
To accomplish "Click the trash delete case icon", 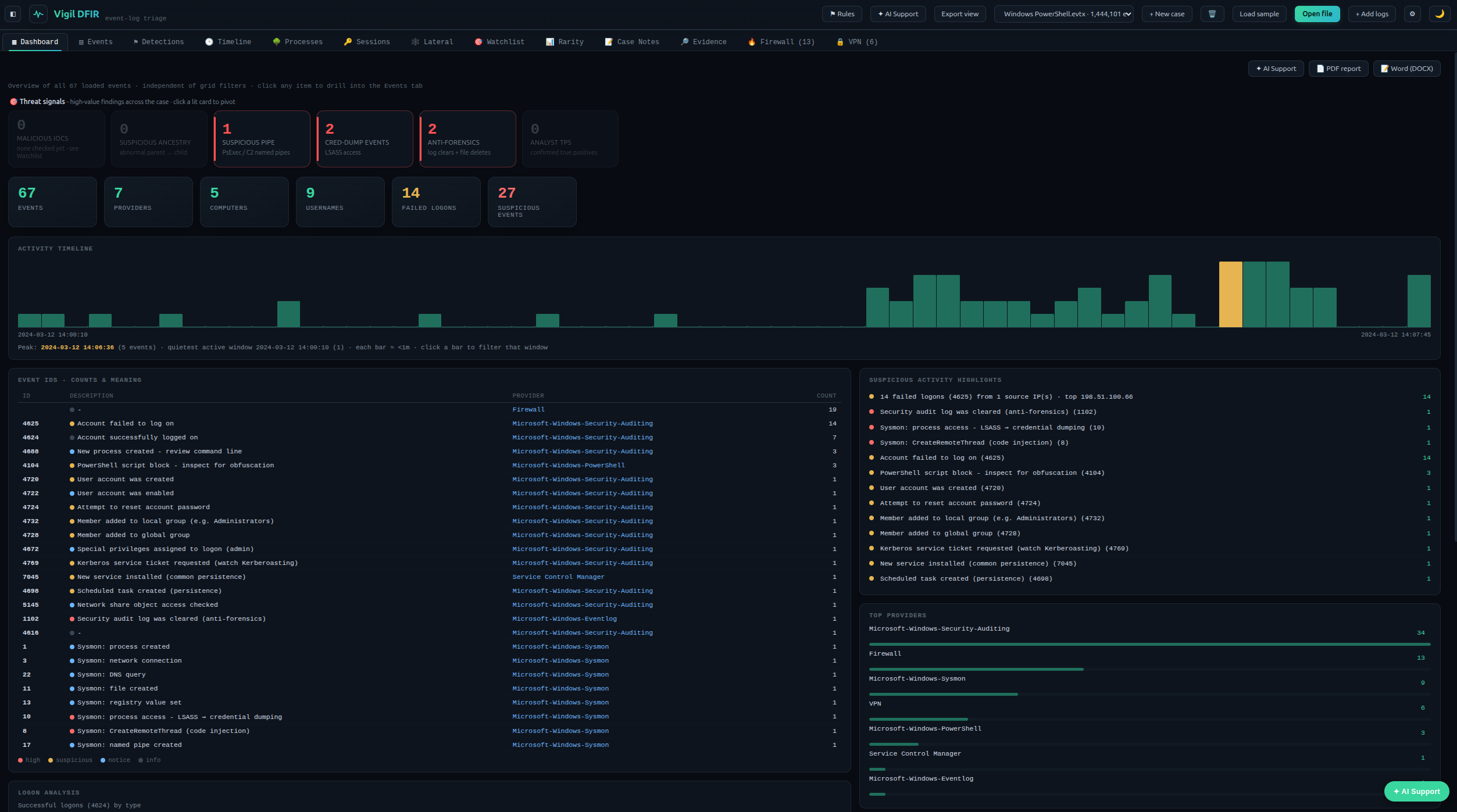I will 1212,14.
